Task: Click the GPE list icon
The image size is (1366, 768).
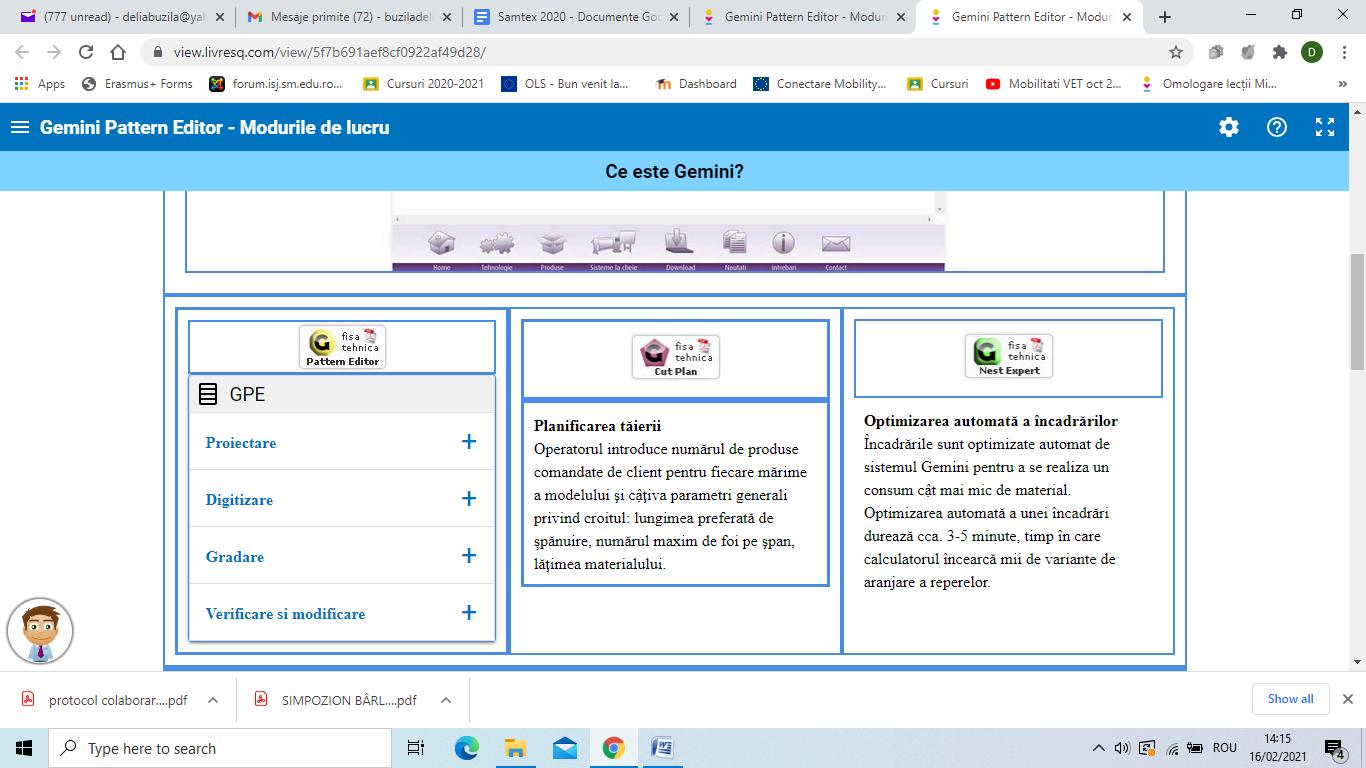Action: tap(208, 394)
